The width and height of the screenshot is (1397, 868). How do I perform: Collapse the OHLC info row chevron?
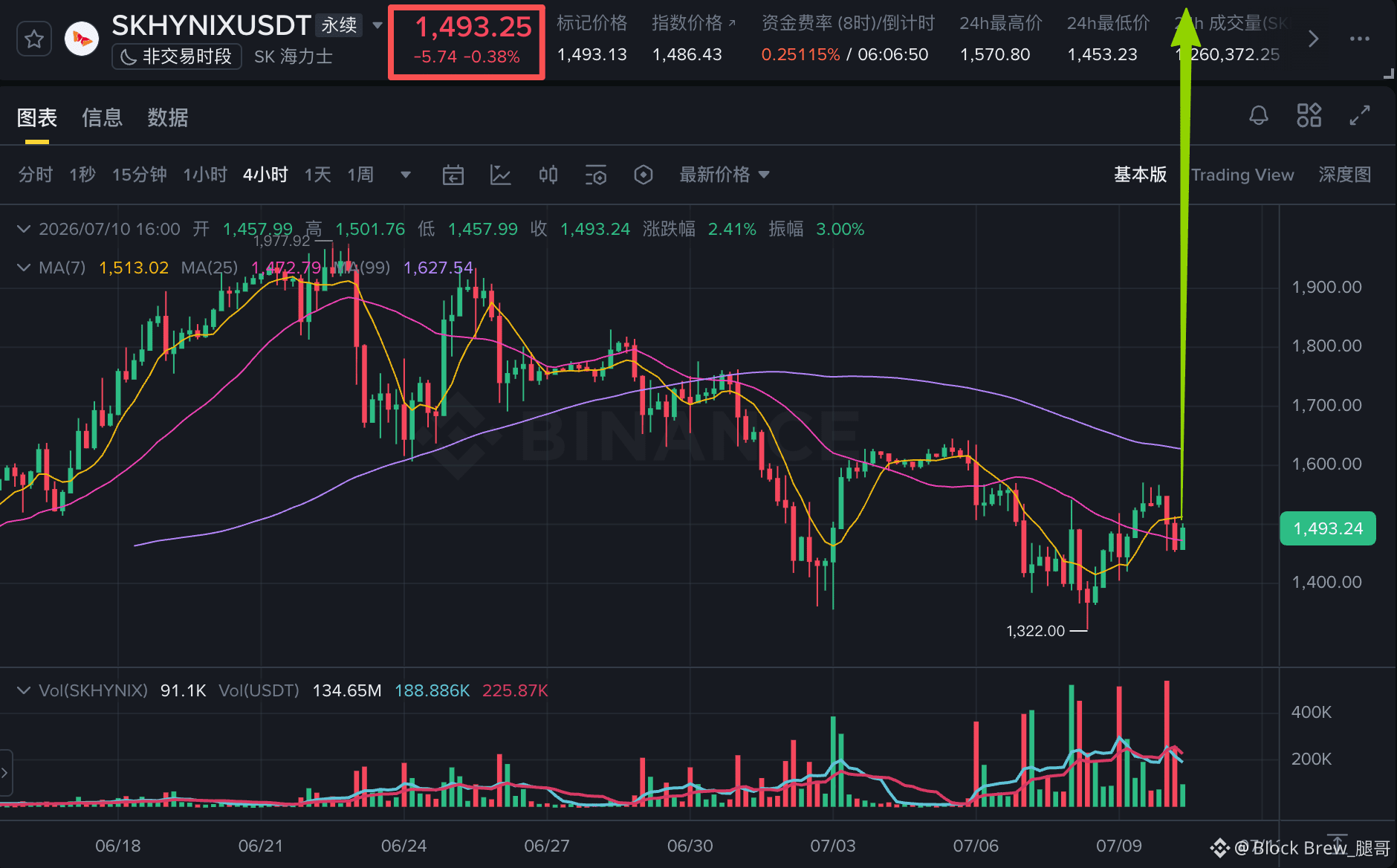click(x=24, y=229)
